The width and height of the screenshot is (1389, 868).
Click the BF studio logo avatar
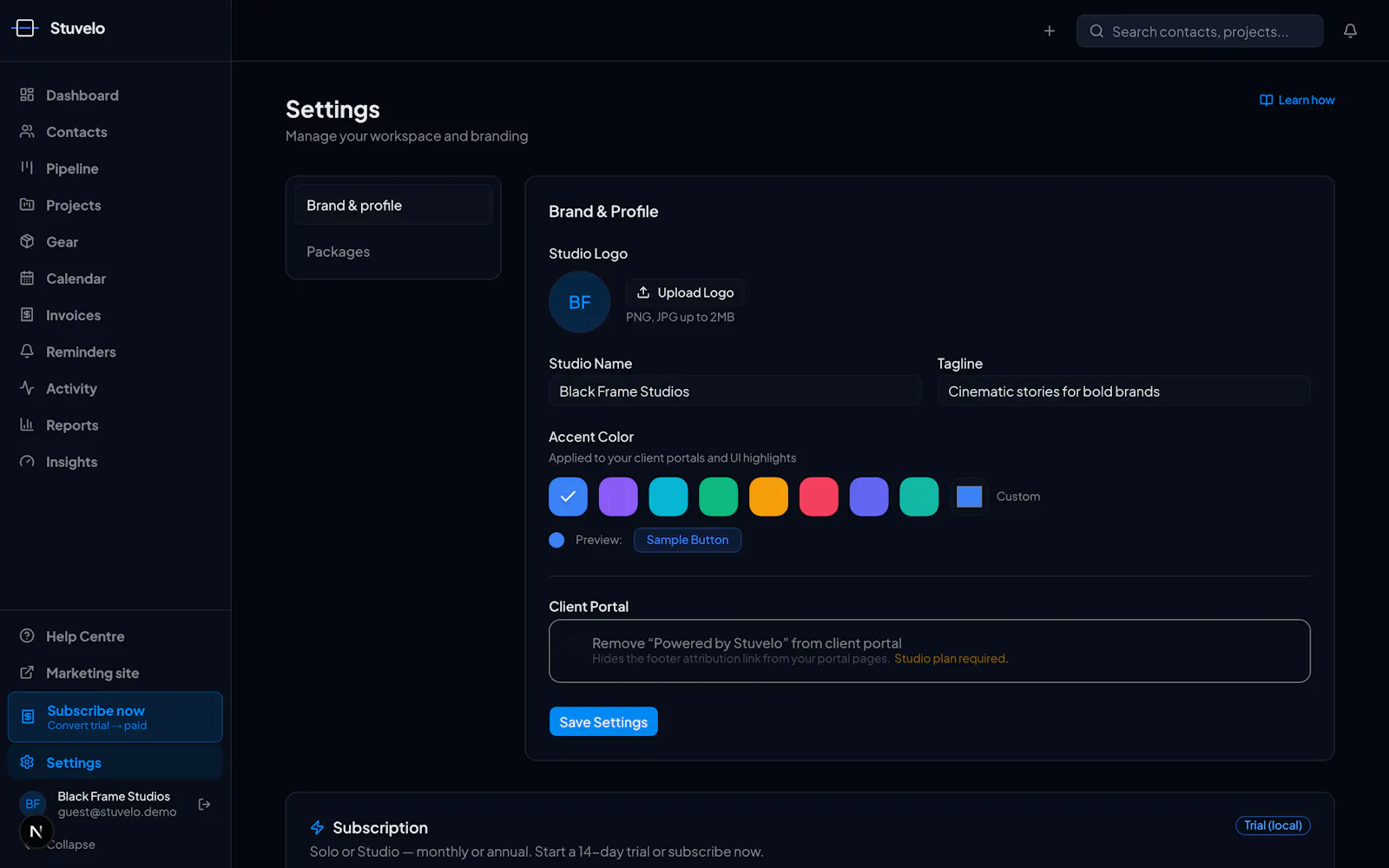tap(580, 302)
